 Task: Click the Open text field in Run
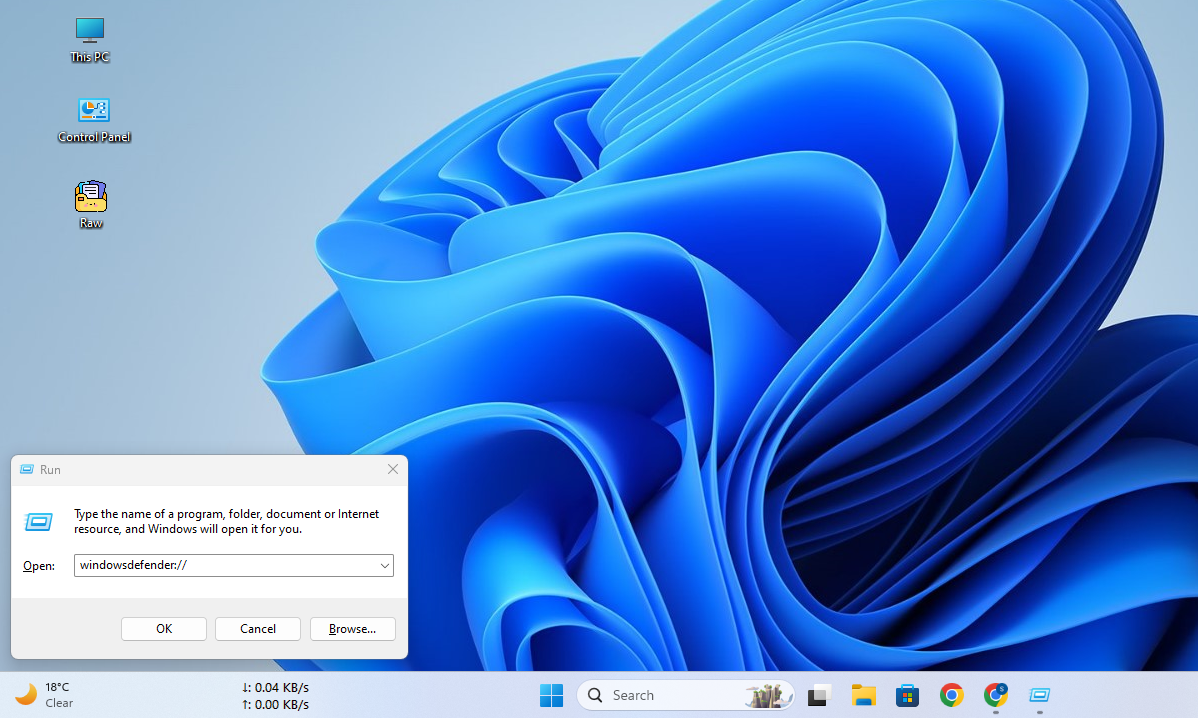[225, 566]
